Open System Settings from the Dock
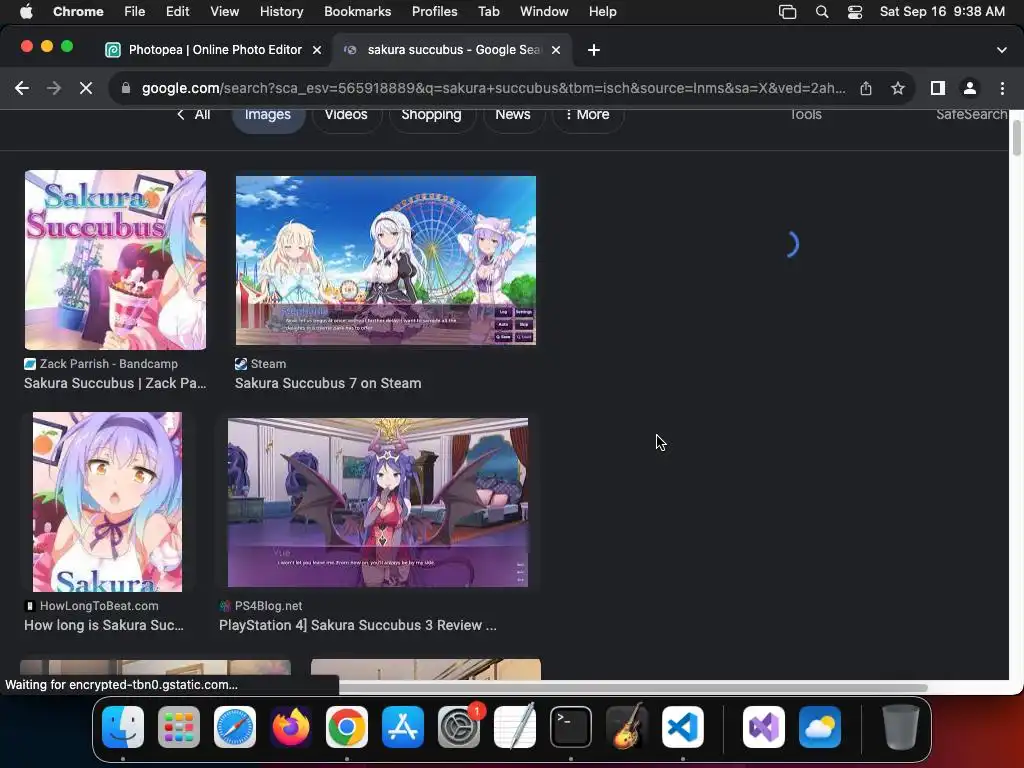 458,727
